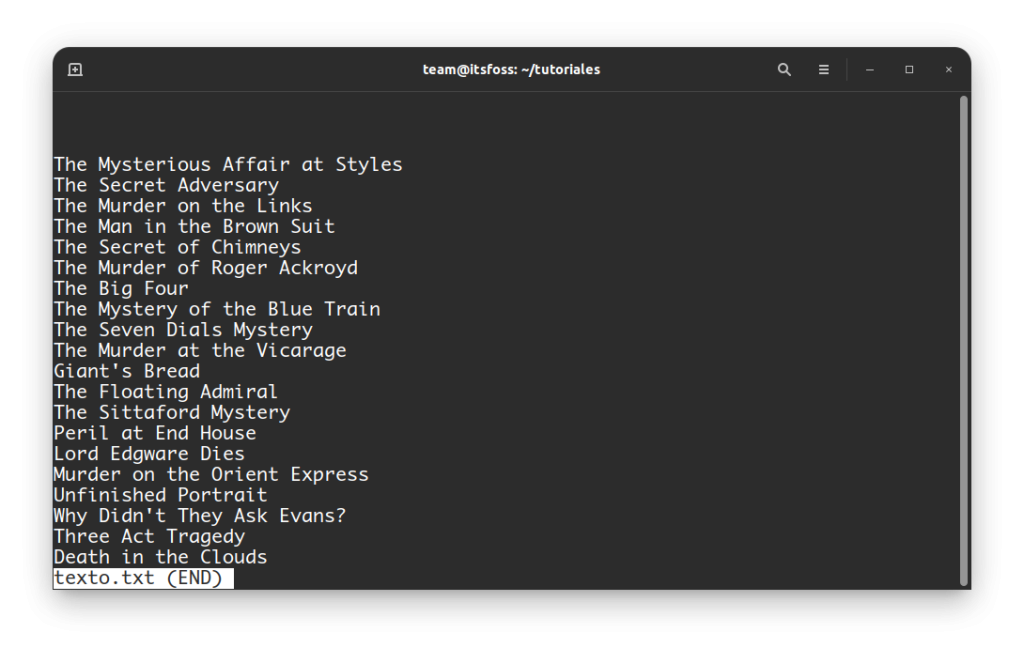
Task: Click the line The Floating Admiral
Action: pos(166,392)
